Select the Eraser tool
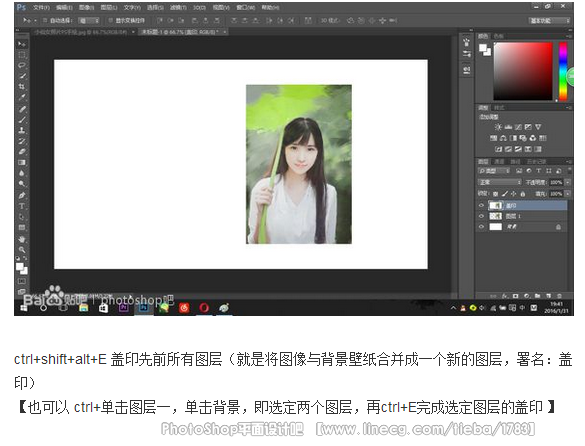Screen dimensions: 585x446 (22, 152)
